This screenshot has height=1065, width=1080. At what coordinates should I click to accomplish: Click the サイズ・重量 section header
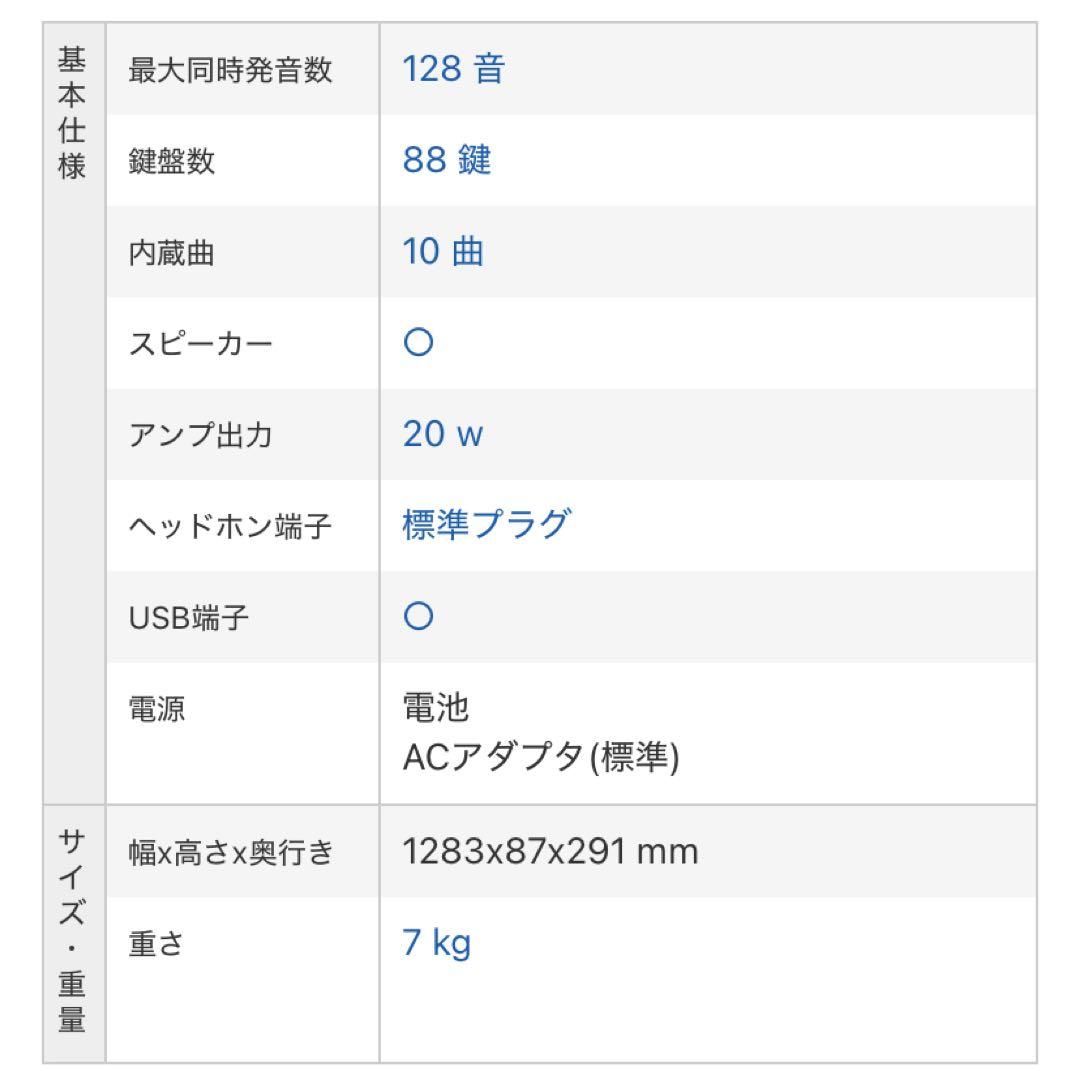[x=73, y=930]
